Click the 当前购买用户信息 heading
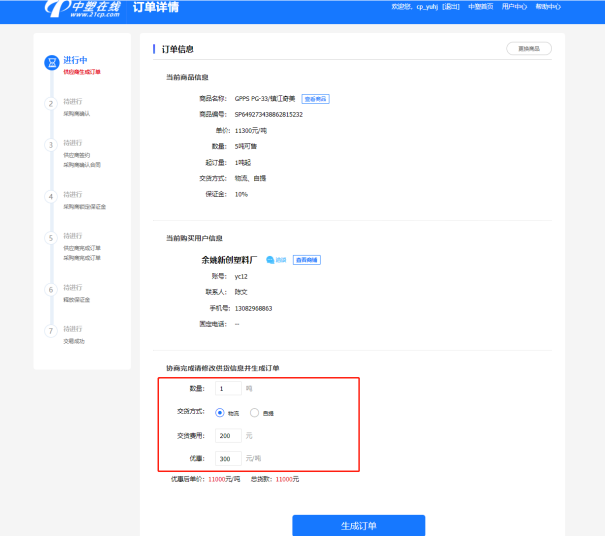605x536 pixels. click(x=194, y=238)
